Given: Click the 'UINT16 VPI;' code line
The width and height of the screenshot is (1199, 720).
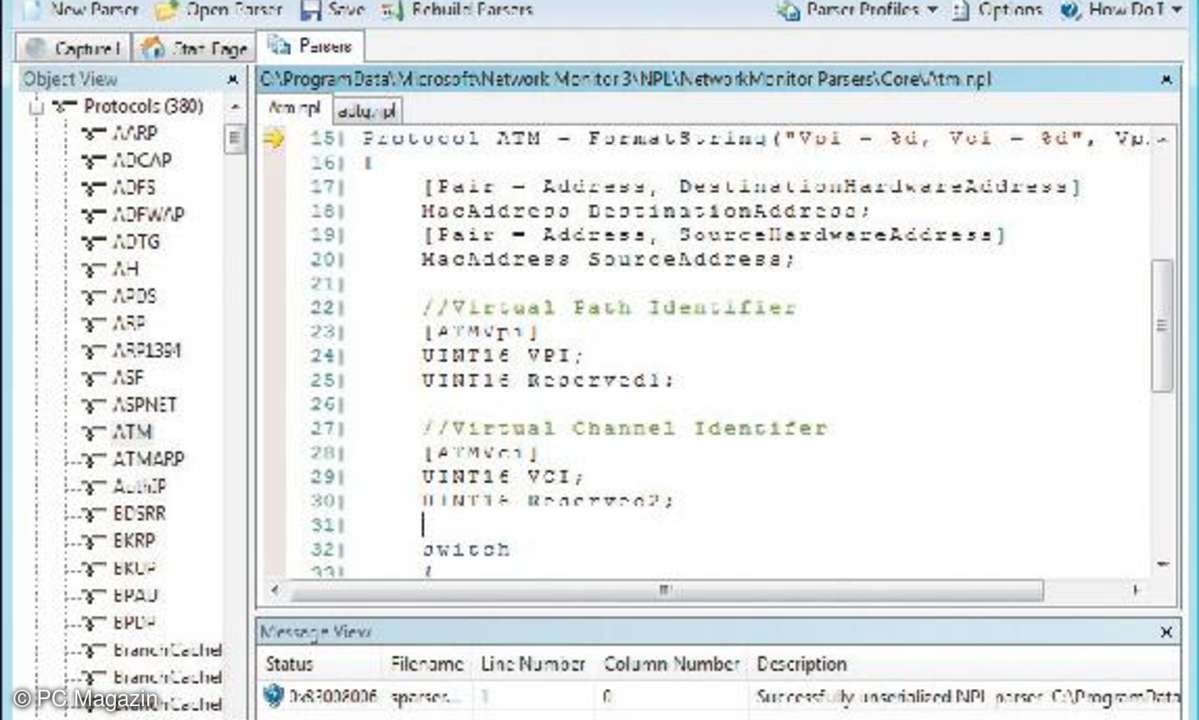Looking at the screenshot, I should click(502, 355).
